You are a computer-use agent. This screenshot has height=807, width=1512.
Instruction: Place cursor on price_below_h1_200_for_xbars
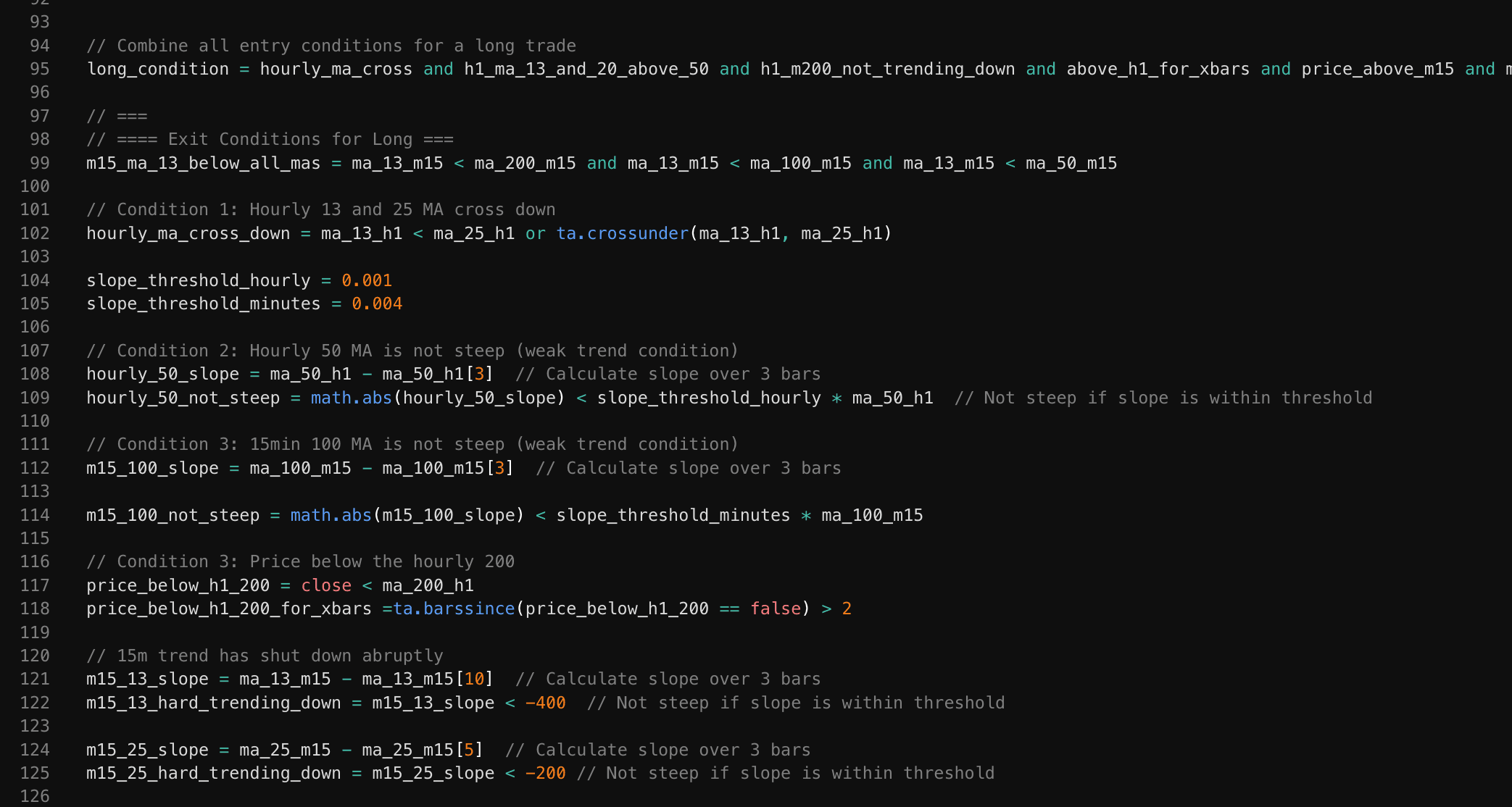[x=228, y=609]
